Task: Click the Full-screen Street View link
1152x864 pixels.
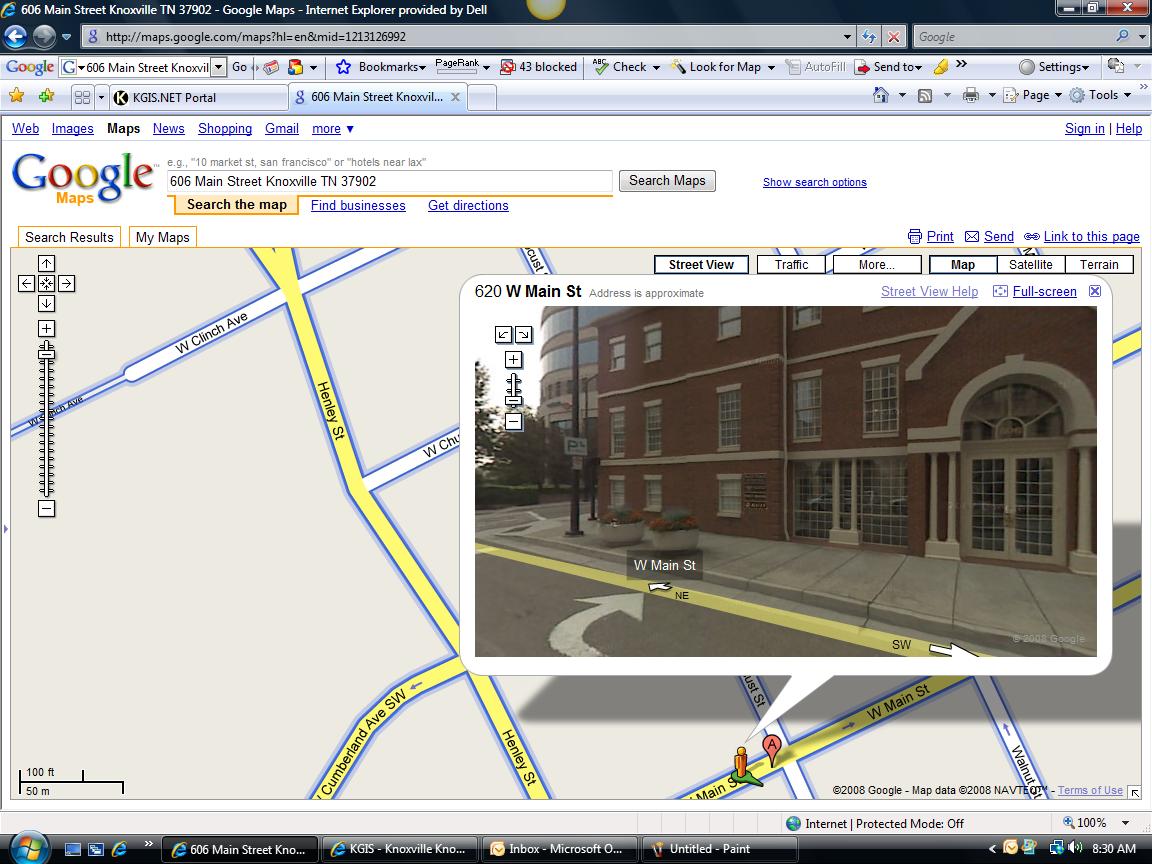Action: pos(1044,292)
